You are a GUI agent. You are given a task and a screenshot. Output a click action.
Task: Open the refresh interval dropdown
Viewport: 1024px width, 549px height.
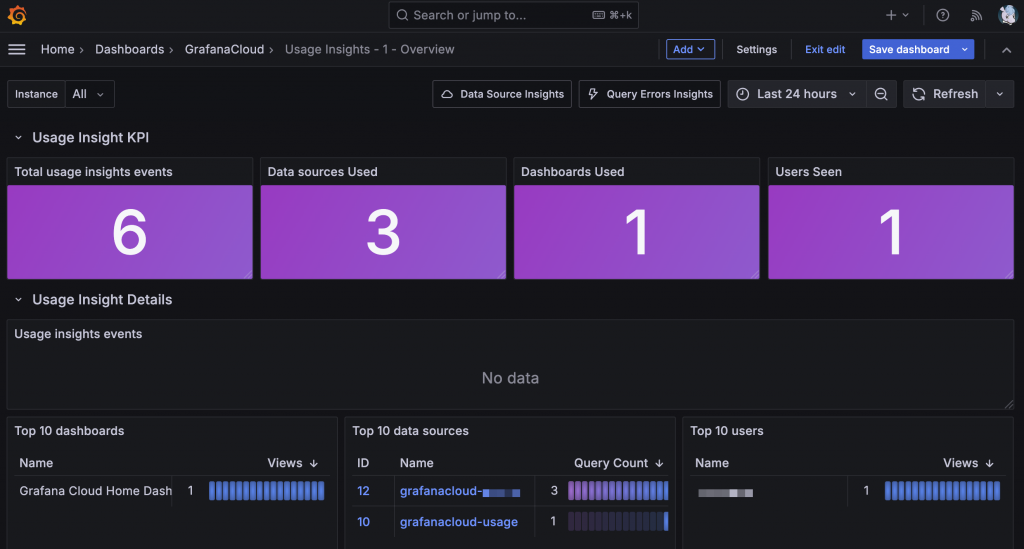click(1000, 94)
